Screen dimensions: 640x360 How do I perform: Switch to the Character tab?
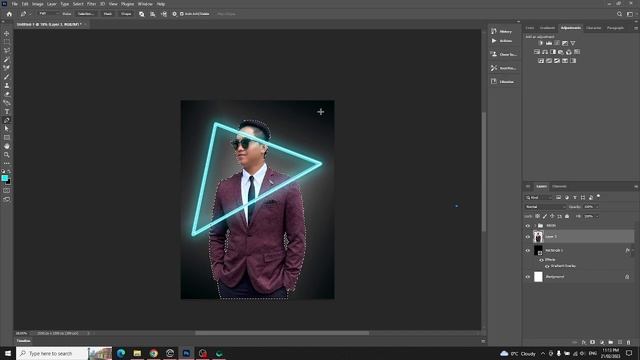[593, 28]
